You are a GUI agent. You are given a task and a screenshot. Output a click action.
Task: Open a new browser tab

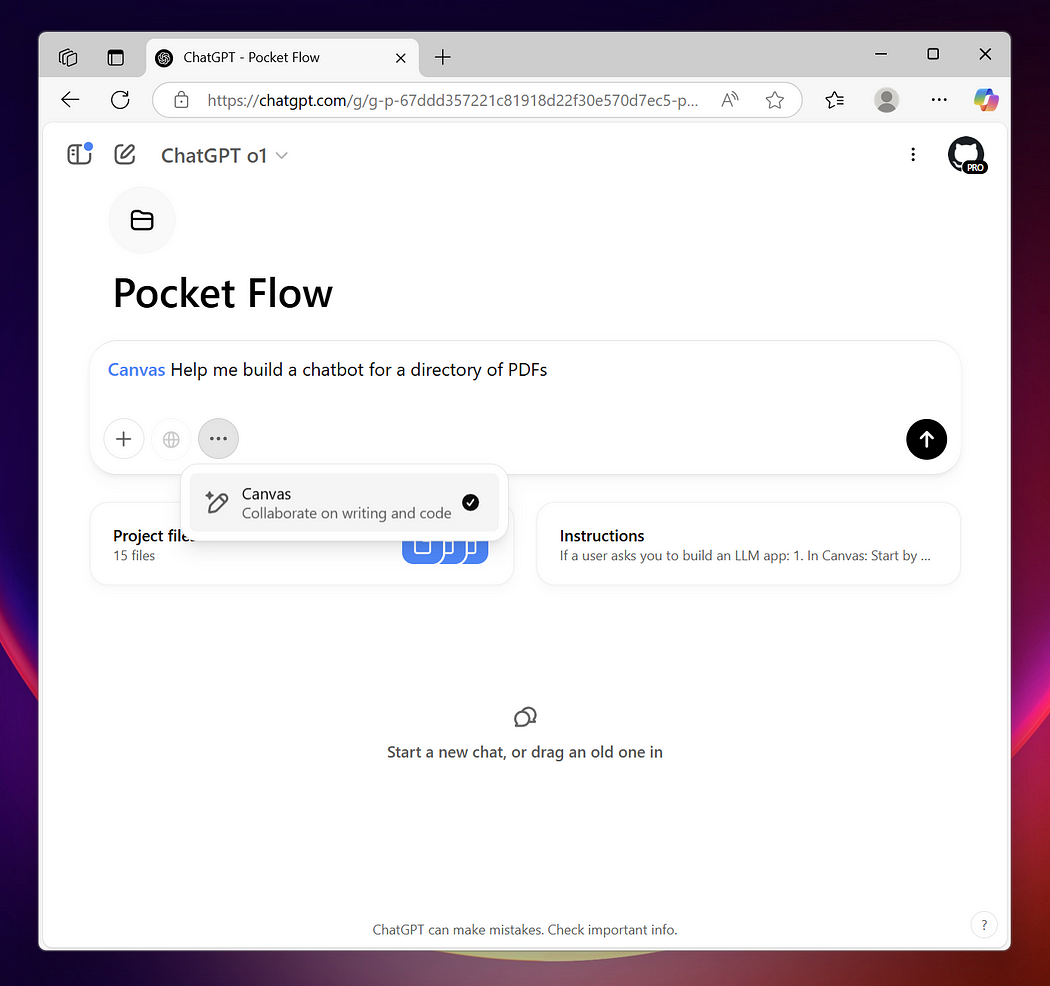coord(442,57)
